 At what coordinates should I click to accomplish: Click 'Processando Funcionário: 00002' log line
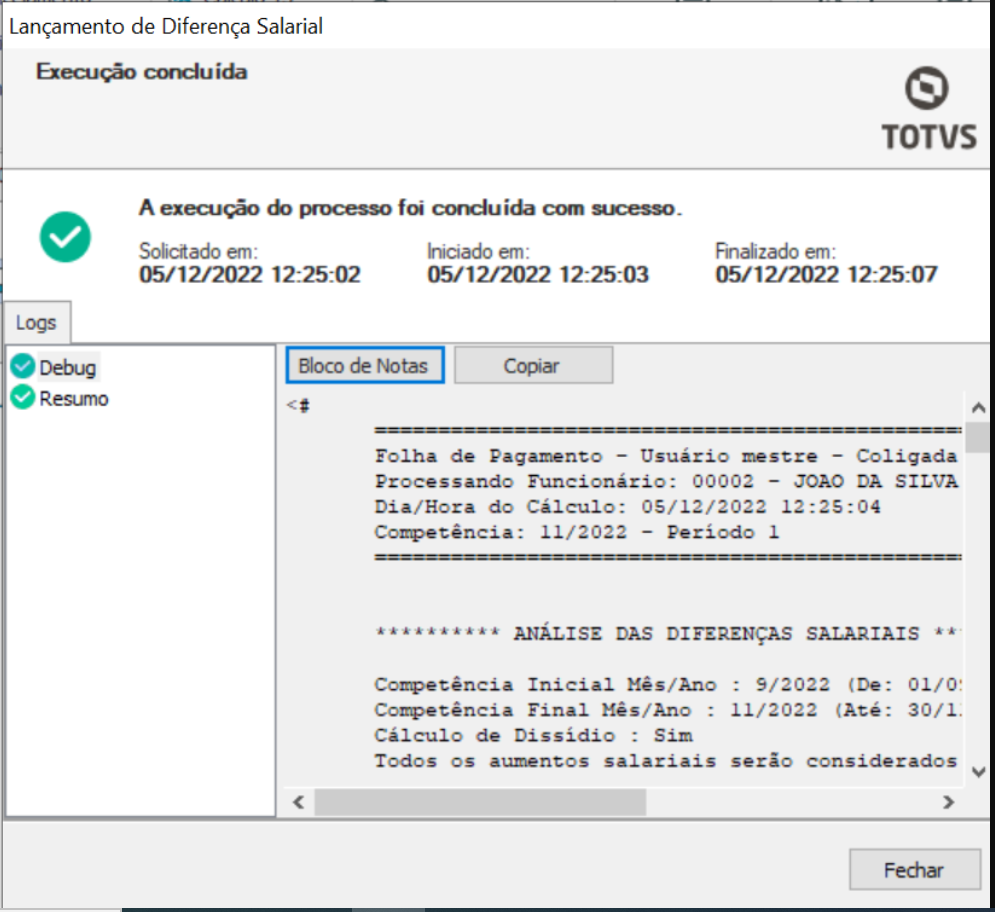coord(666,481)
